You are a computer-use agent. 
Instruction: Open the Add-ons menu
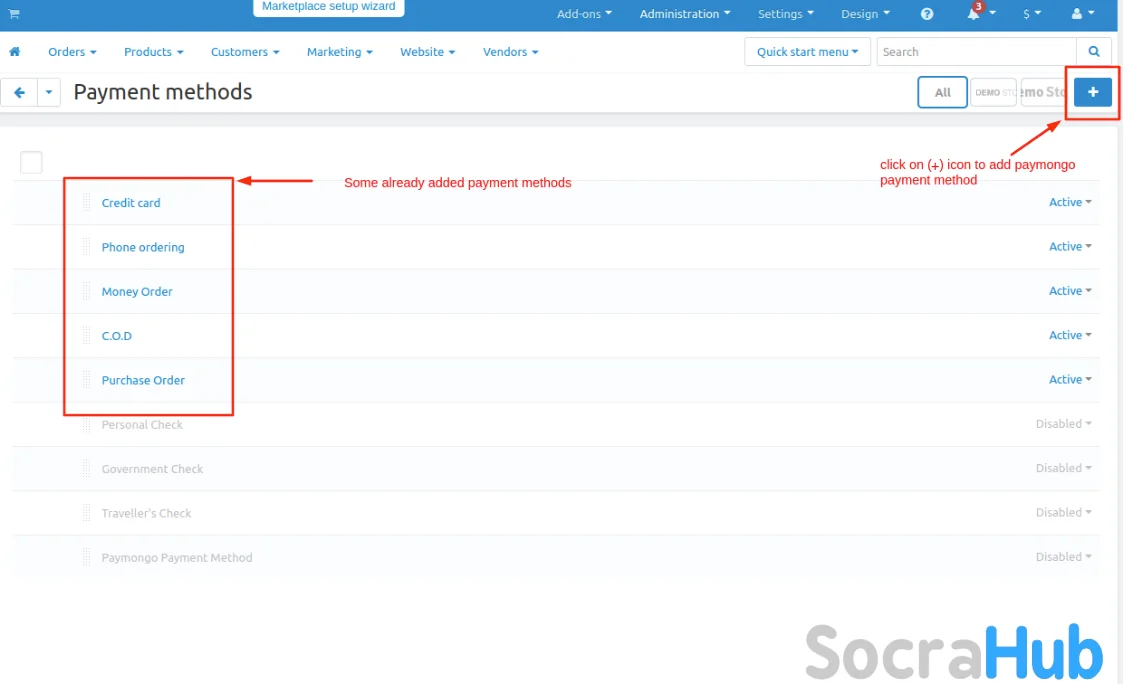(x=584, y=14)
